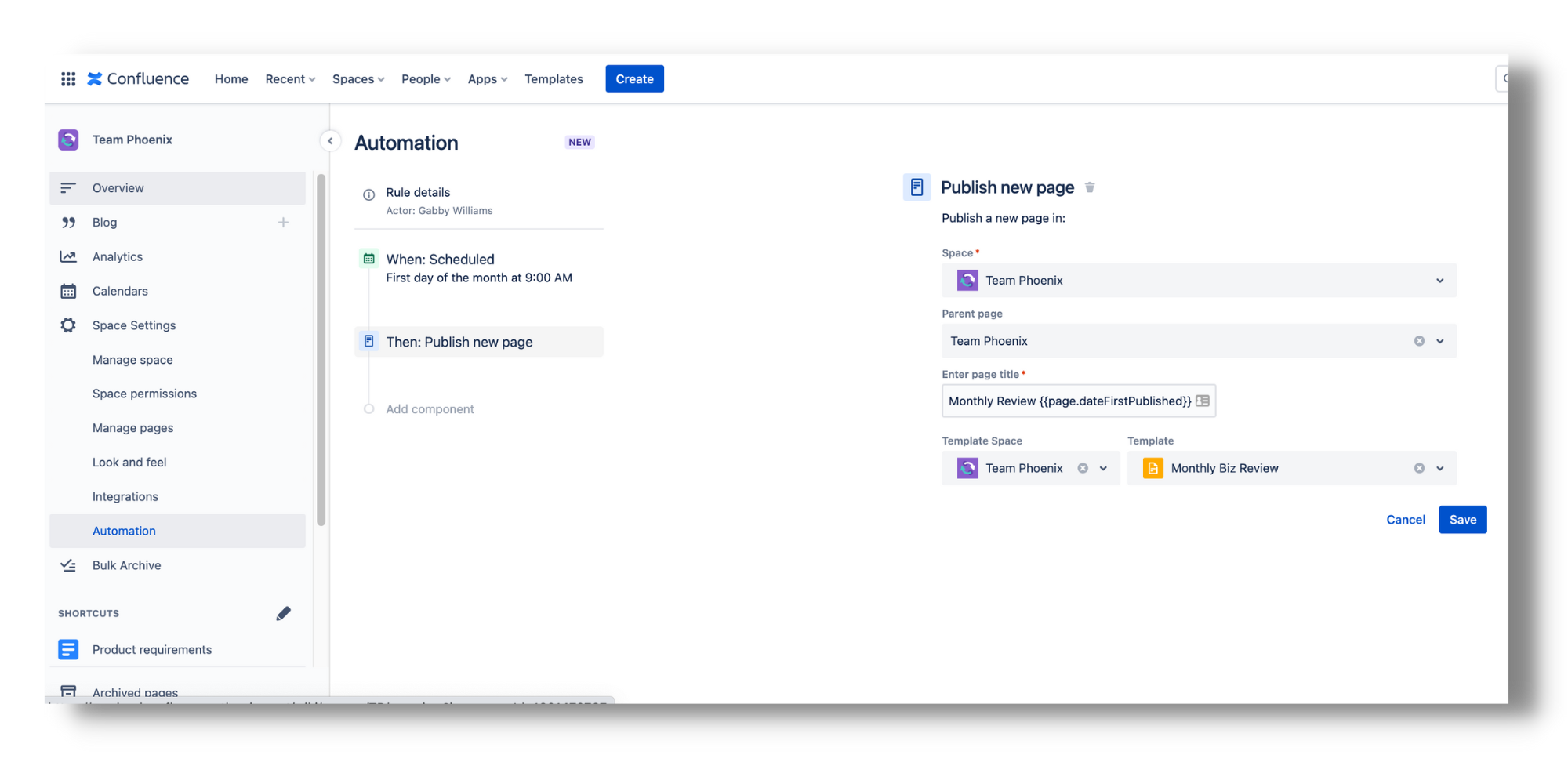Open Analytics in the sidebar
This screenshot has height=784, width=1568.
coord(118,257)
